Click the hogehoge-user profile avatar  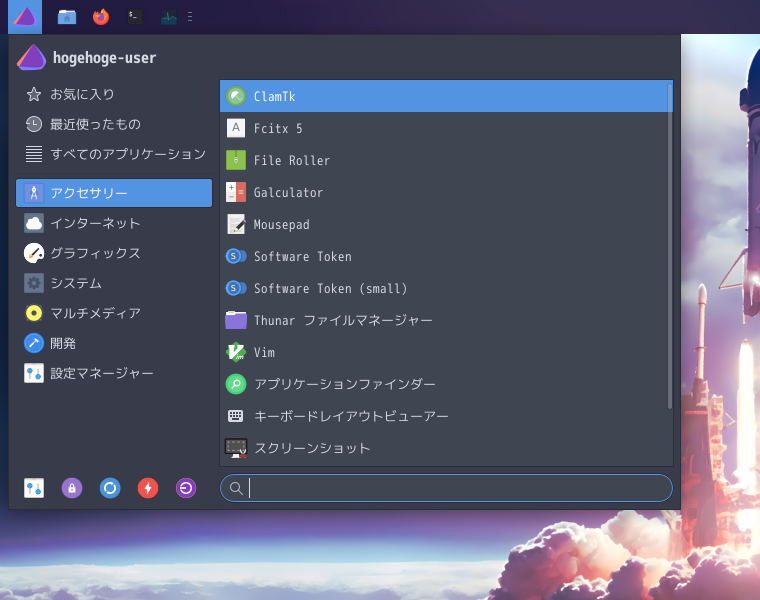click(32, 57)
